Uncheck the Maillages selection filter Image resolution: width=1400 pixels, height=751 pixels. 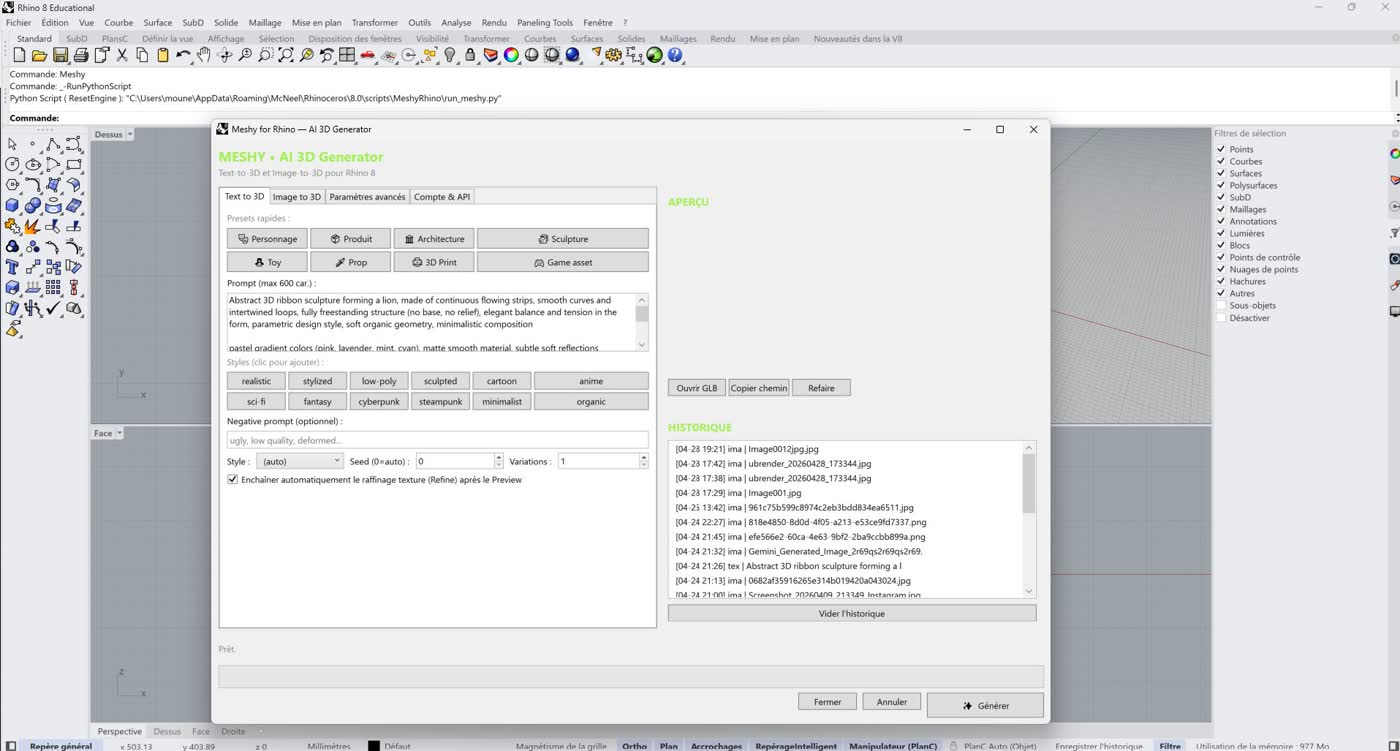pos(1221,210)
